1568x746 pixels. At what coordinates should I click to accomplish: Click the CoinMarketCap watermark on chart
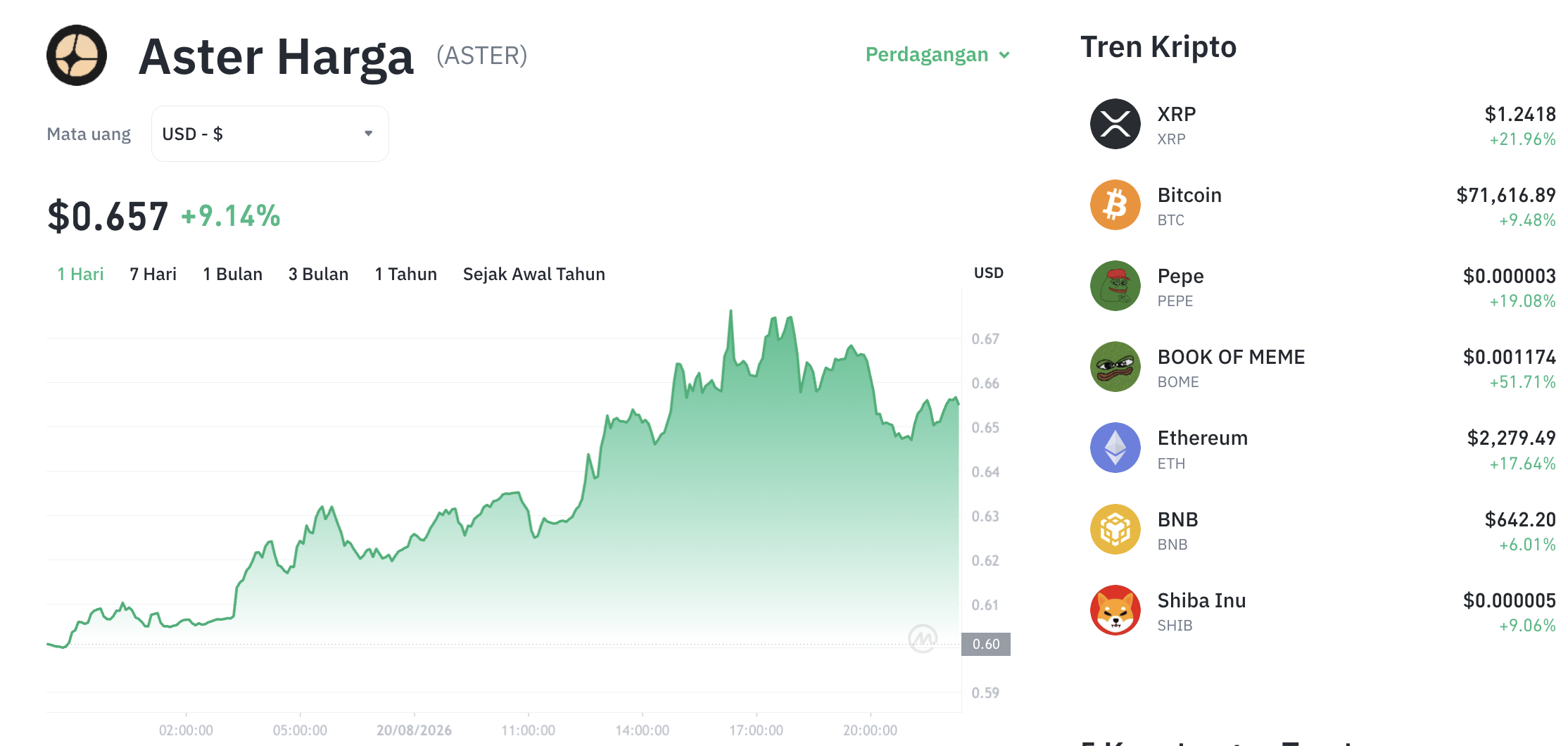tap(922, 638)
